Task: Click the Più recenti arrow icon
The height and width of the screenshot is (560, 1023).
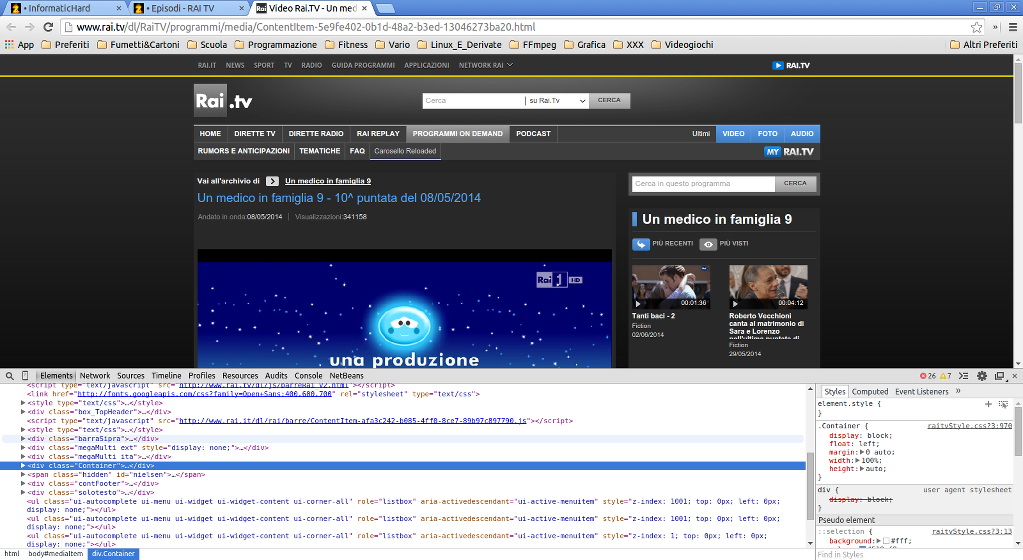Action: pos(641,244)
